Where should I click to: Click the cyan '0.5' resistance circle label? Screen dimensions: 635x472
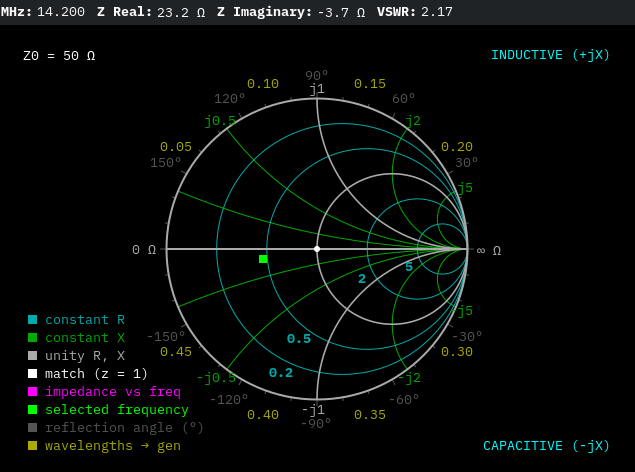tap(299, 338)
